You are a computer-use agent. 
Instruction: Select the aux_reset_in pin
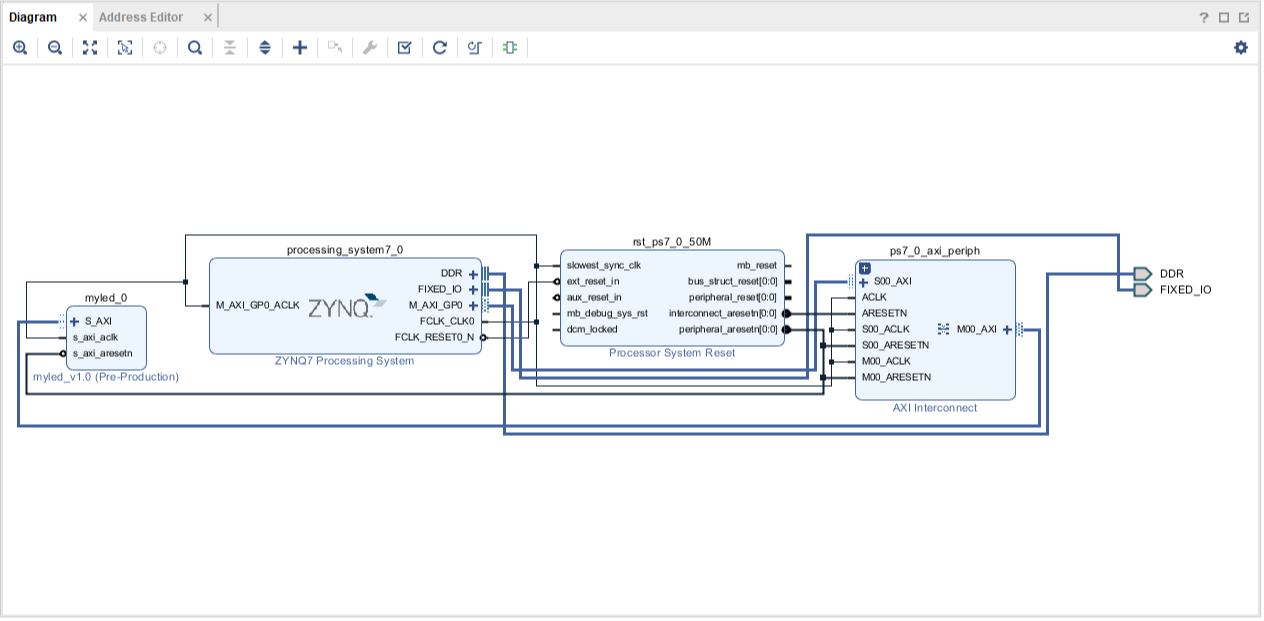594,298
